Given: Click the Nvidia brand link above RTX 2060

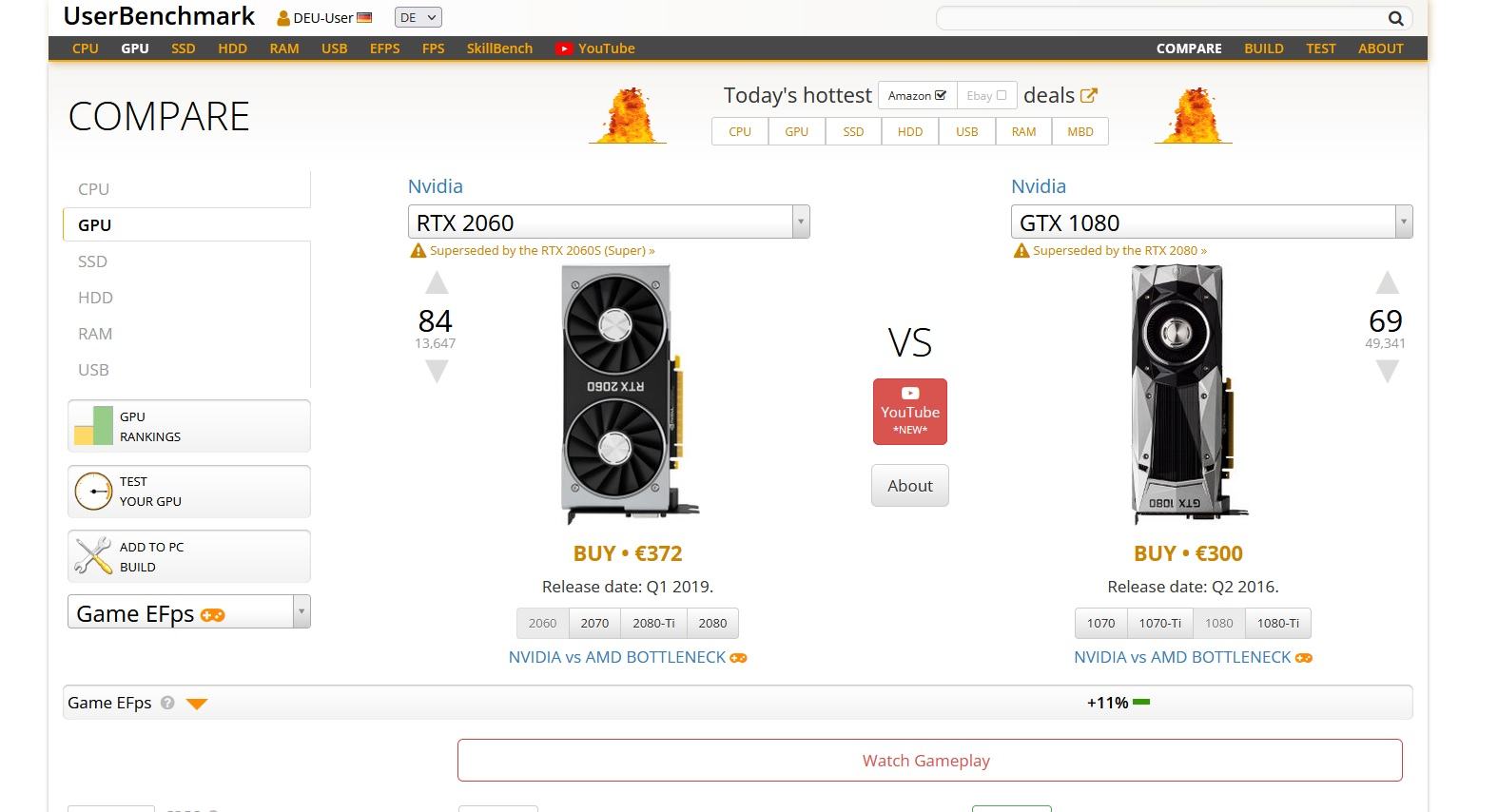Looking at the screenshot, I should coord(436,186).
